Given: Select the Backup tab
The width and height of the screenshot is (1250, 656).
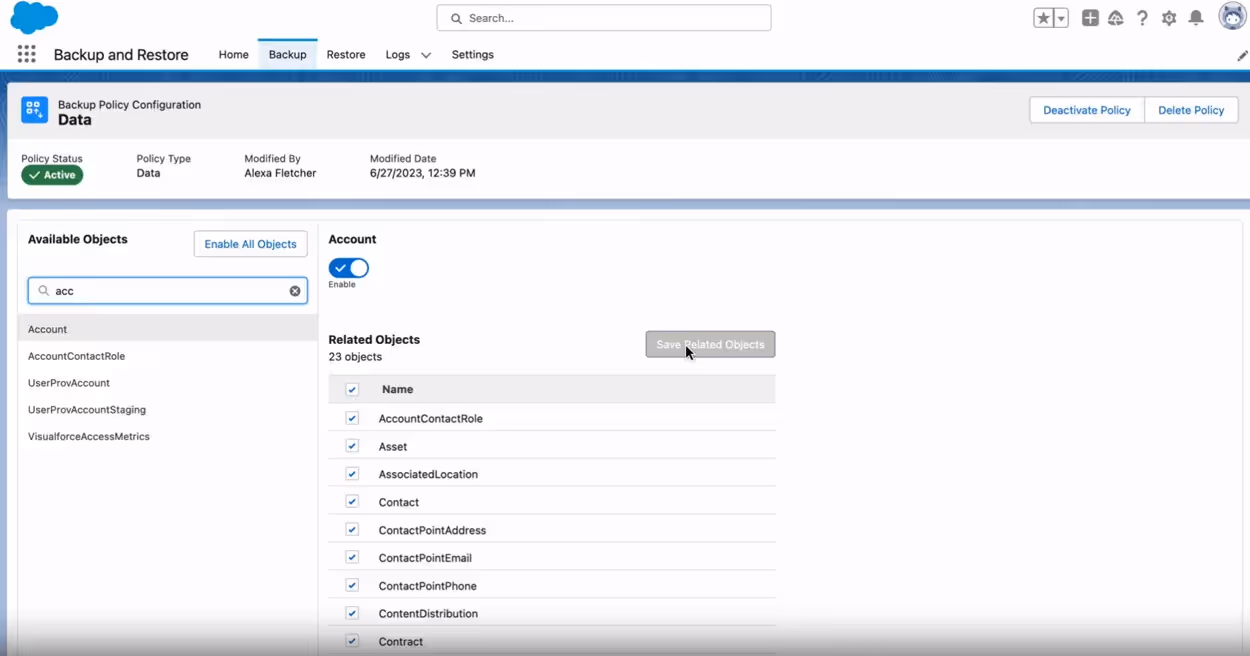Looking at the screenshot, I should click(287, 55).
